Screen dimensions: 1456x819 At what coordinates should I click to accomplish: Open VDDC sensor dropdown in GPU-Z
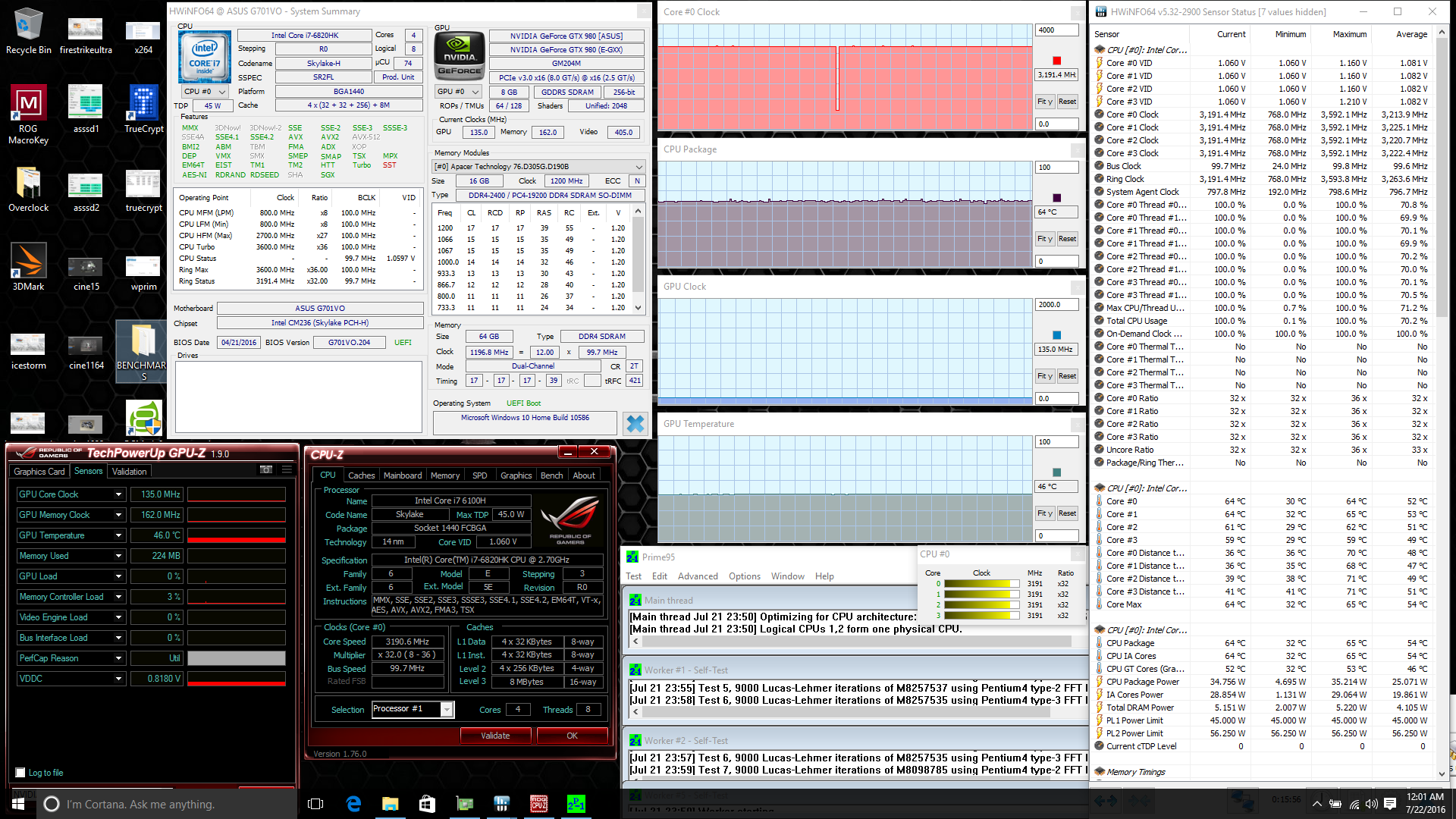[x=118, y=679]
